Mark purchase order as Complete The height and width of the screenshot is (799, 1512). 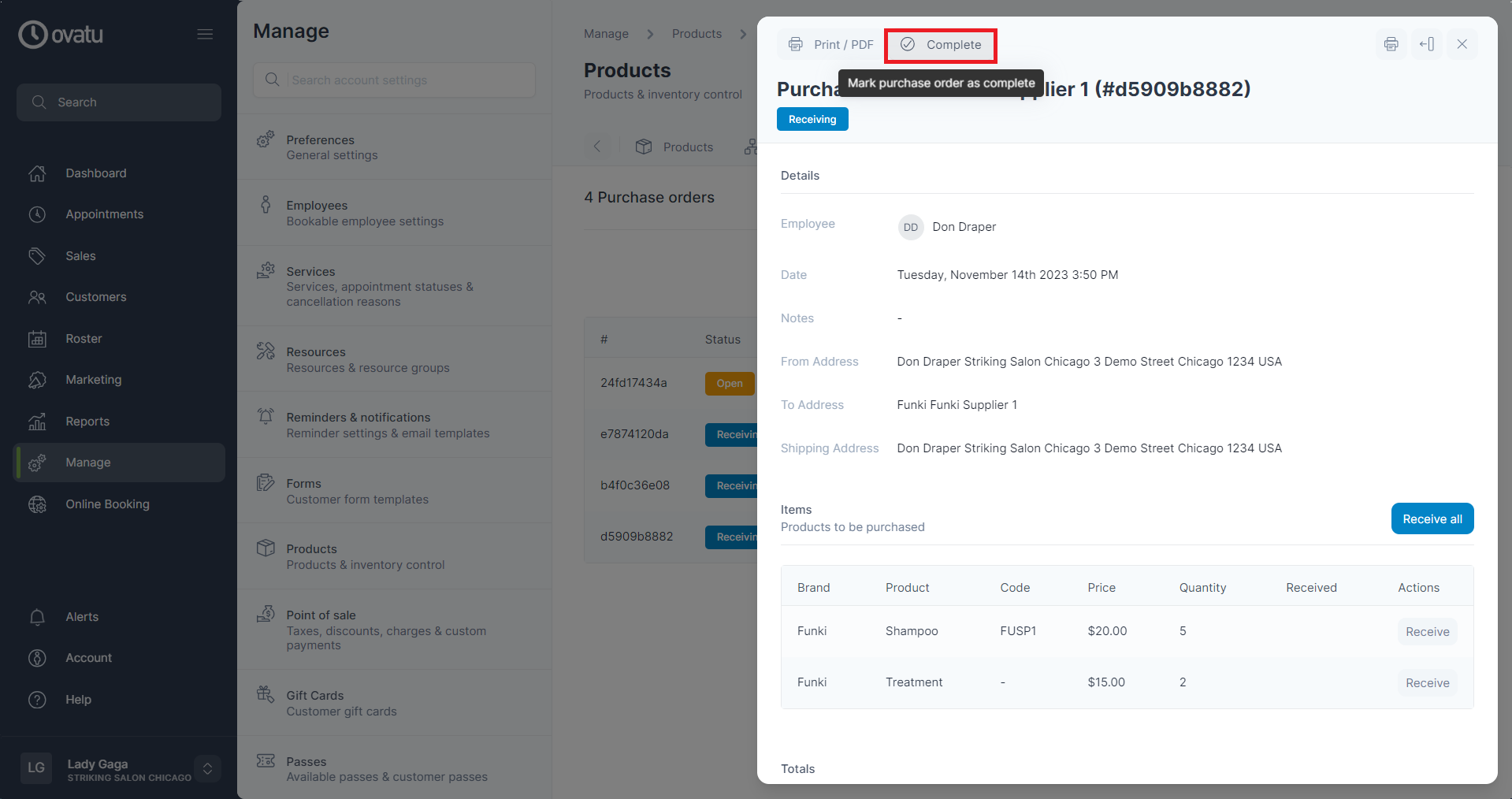[940, 45]
